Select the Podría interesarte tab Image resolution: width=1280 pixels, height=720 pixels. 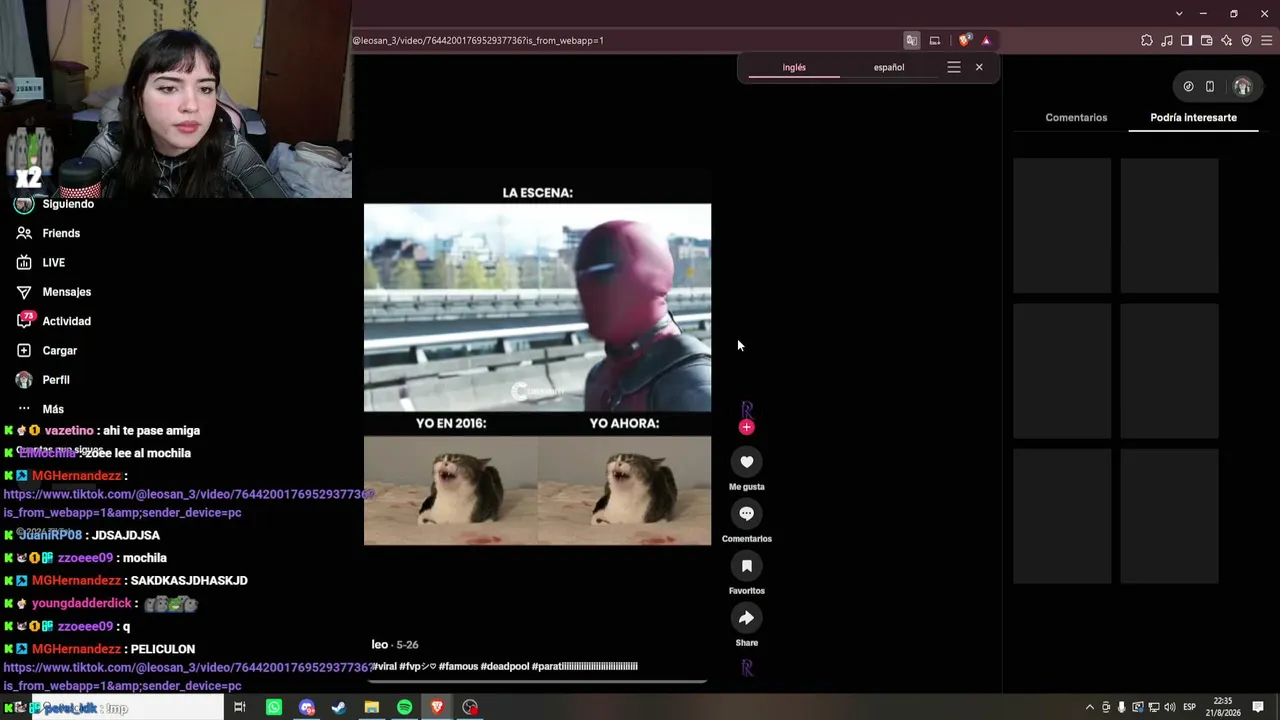point(1193,118)
